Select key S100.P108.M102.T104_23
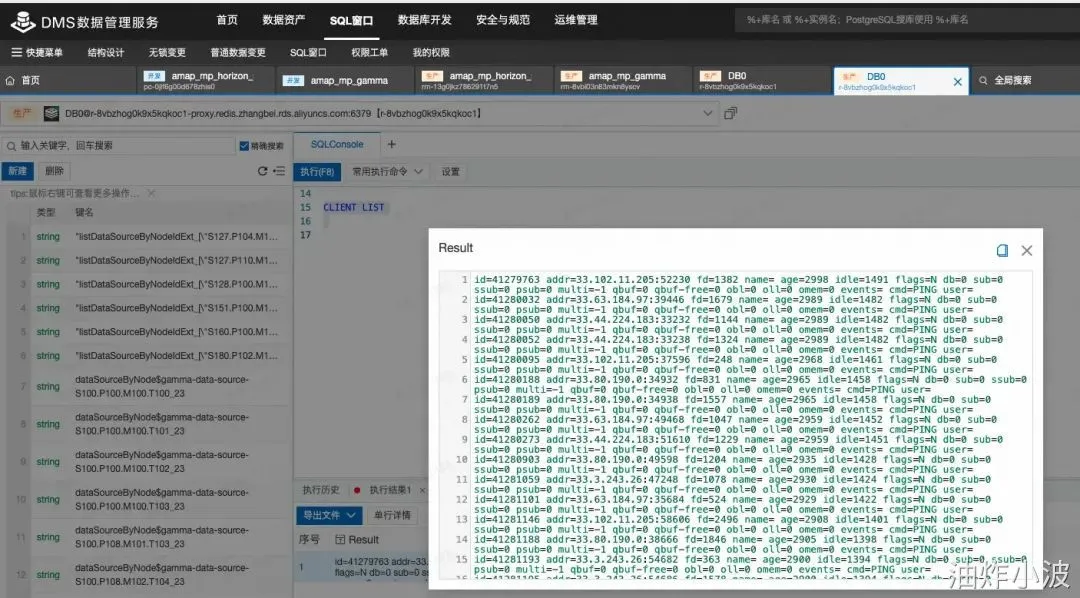The height and width of the screenshot is (598, 1080). [147, 575]
